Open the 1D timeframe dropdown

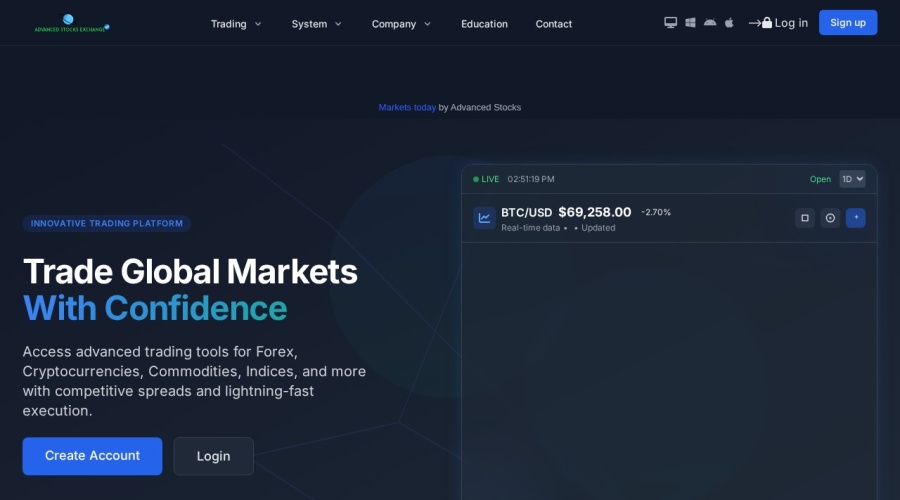852,179
